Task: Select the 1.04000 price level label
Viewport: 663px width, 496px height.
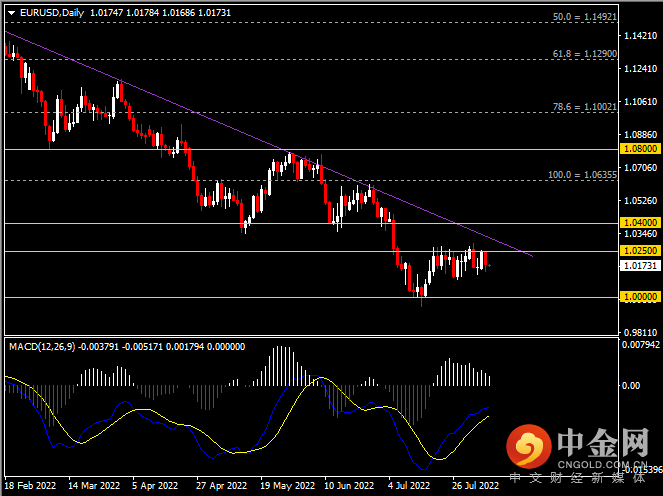Action: (640, 222)
